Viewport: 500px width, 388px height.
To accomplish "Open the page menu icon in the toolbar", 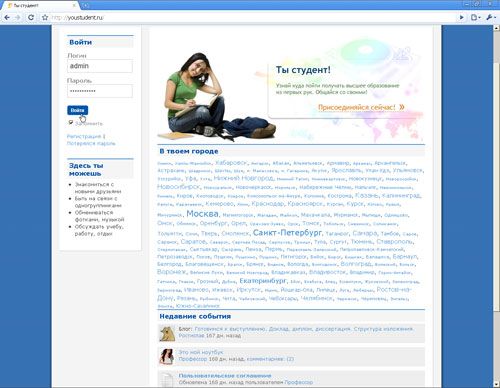I will [x=476, y=17].
